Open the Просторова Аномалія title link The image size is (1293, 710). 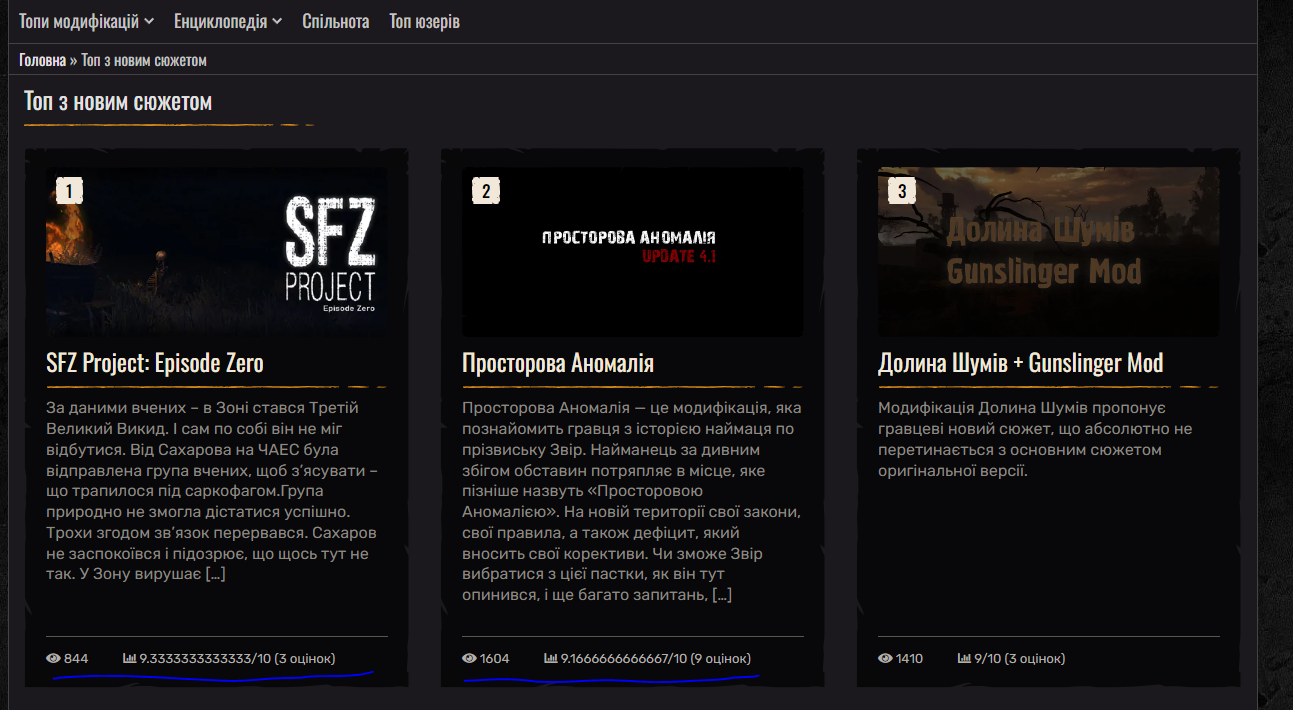558,363
